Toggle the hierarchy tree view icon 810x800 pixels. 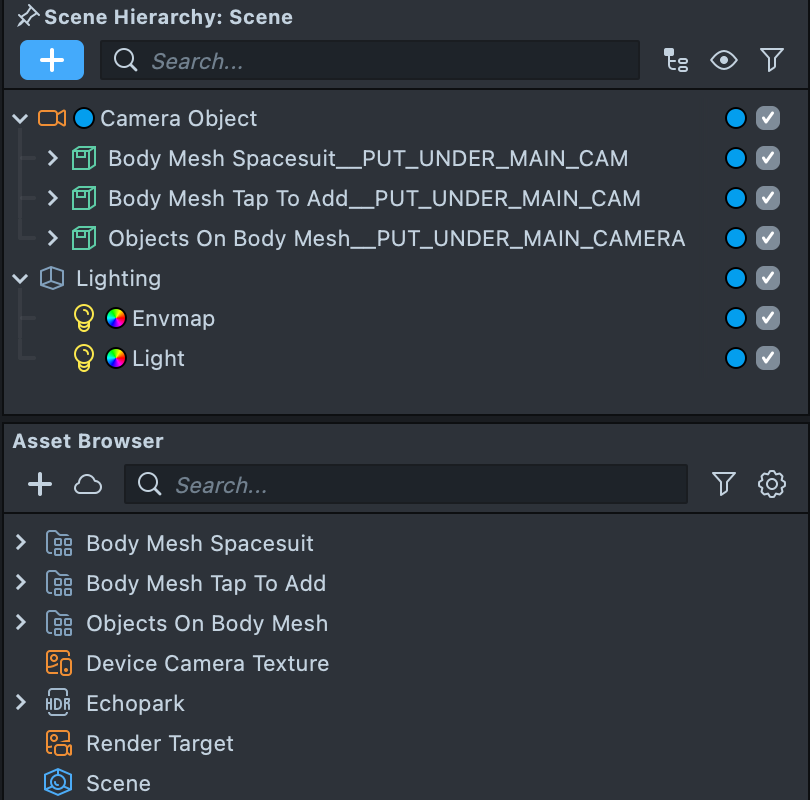click(676, 61)
